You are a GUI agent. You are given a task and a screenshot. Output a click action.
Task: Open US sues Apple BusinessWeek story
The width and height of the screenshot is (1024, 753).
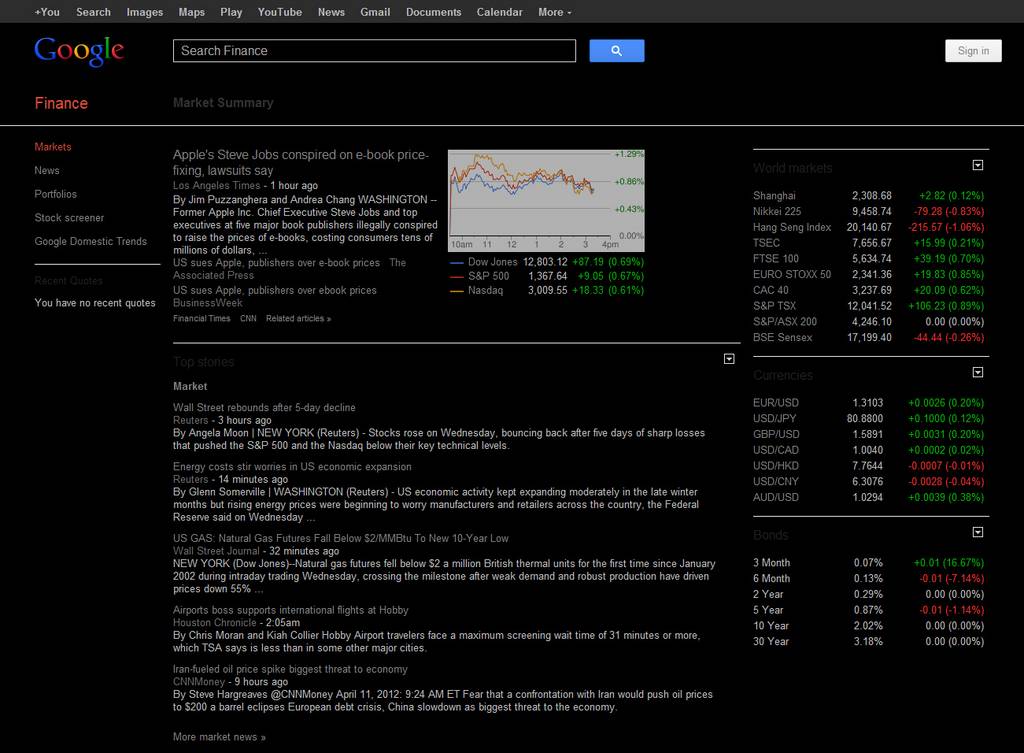click(275, 290)
